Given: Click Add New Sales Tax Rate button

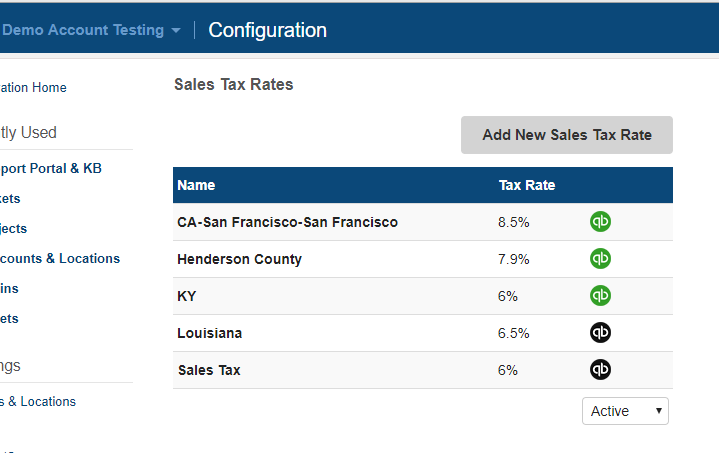Looking at the screenshot, I should [x=566, y=135].
